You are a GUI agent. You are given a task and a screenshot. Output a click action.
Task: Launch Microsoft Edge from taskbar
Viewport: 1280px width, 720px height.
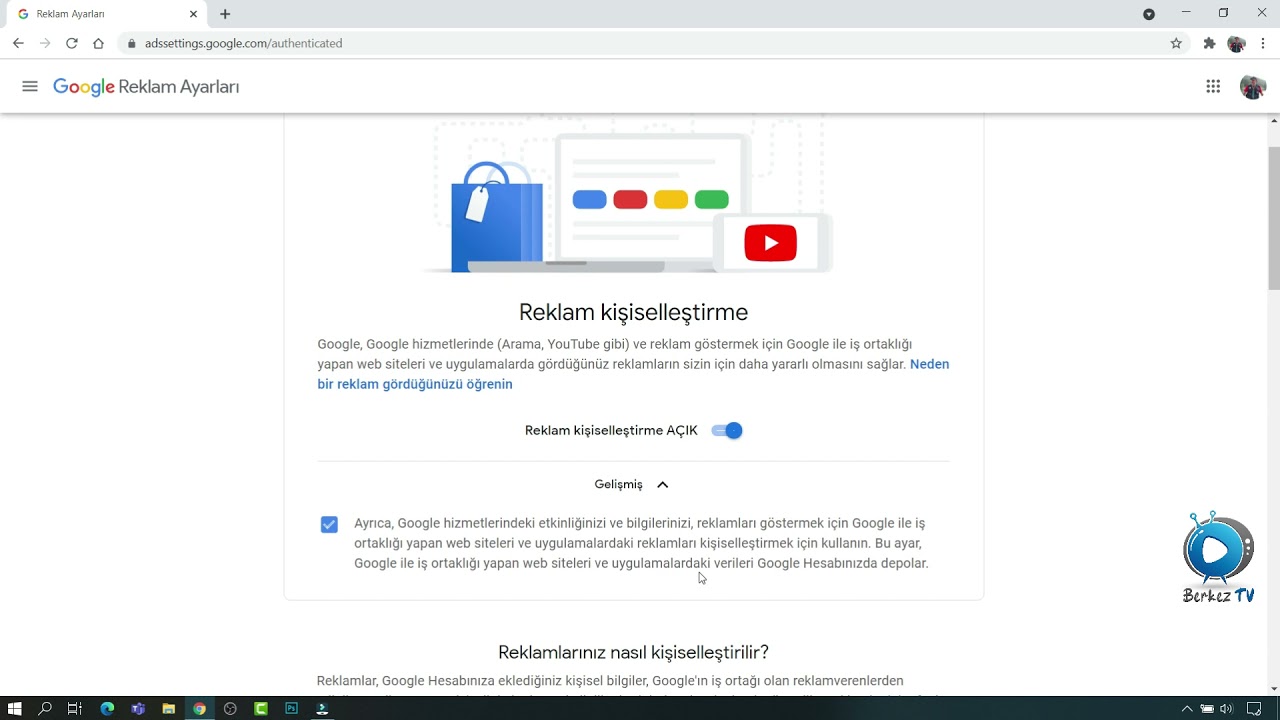(x=107, y=709)
